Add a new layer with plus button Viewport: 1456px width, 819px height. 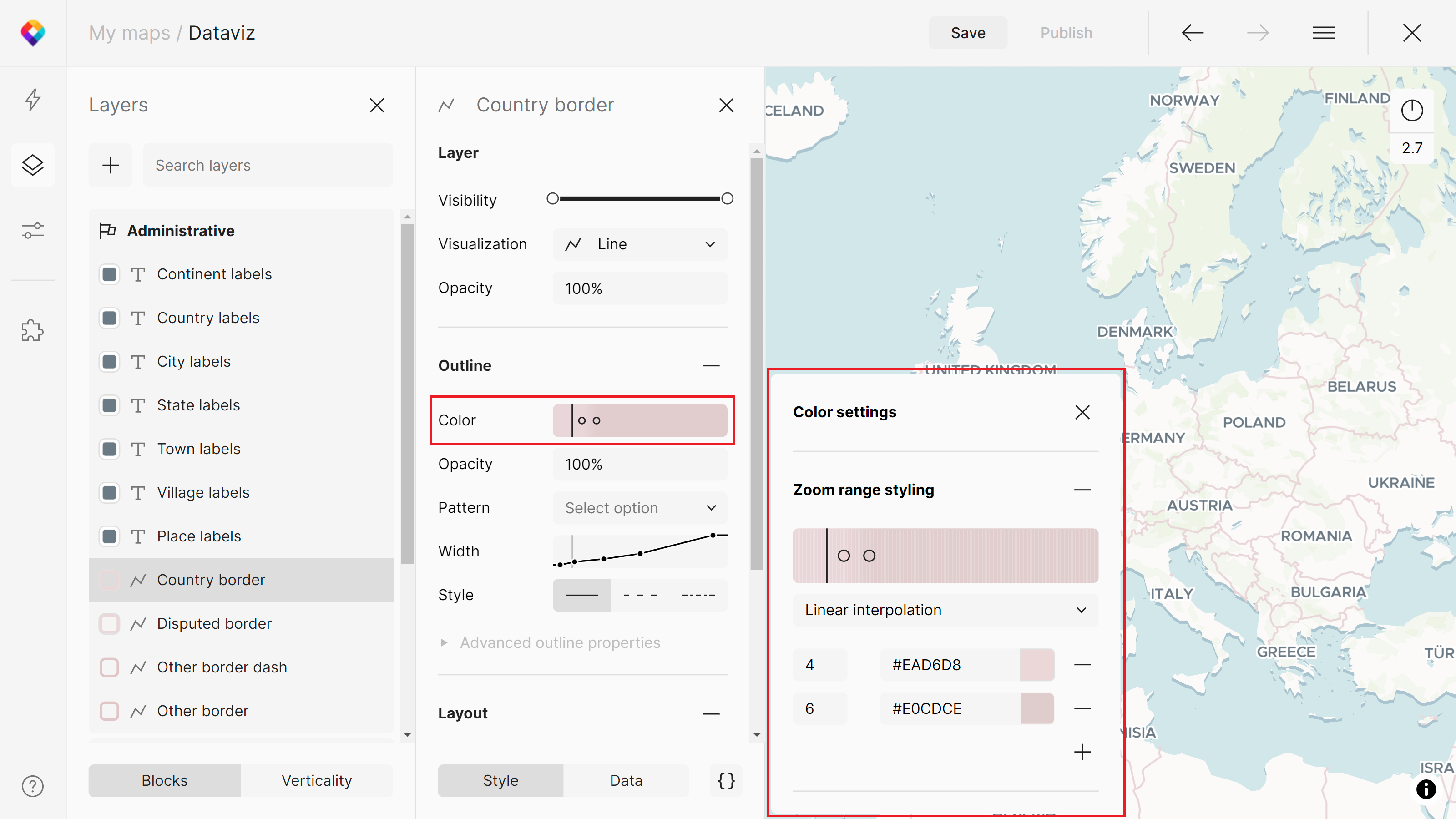click(x=111, y=165)
